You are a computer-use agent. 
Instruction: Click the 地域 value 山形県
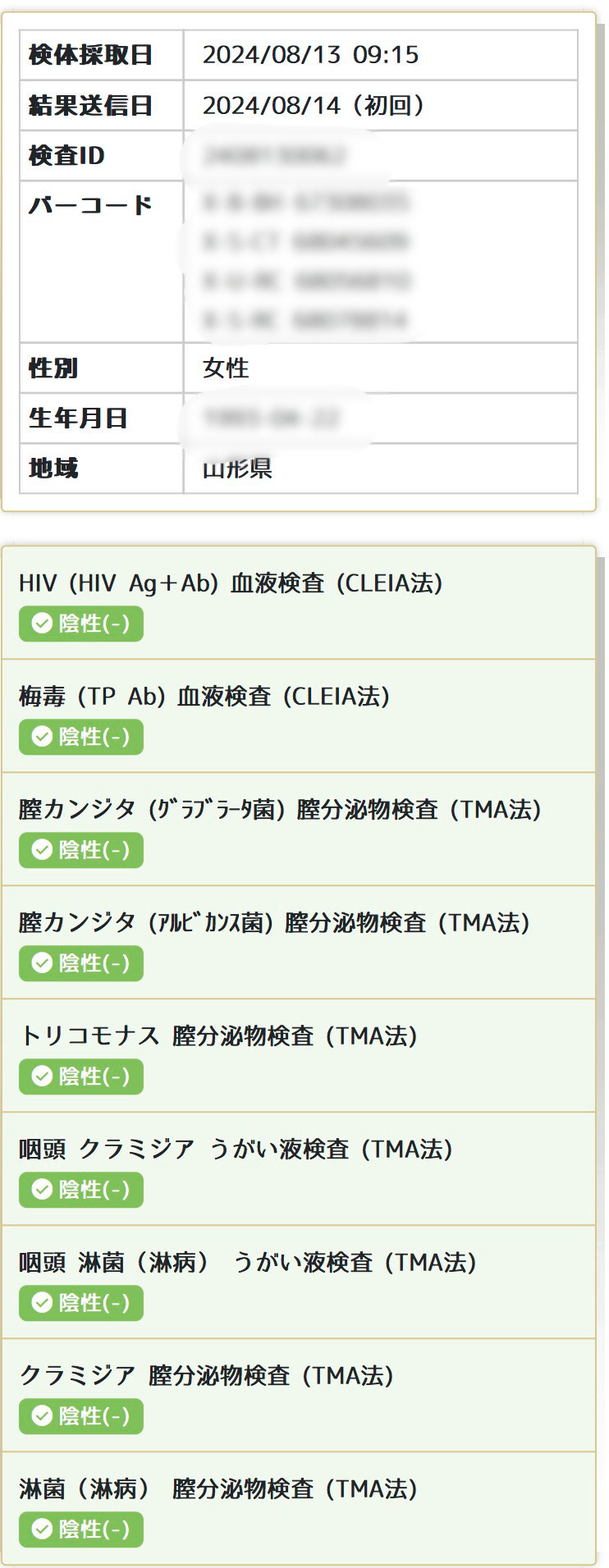click(237, 469)
